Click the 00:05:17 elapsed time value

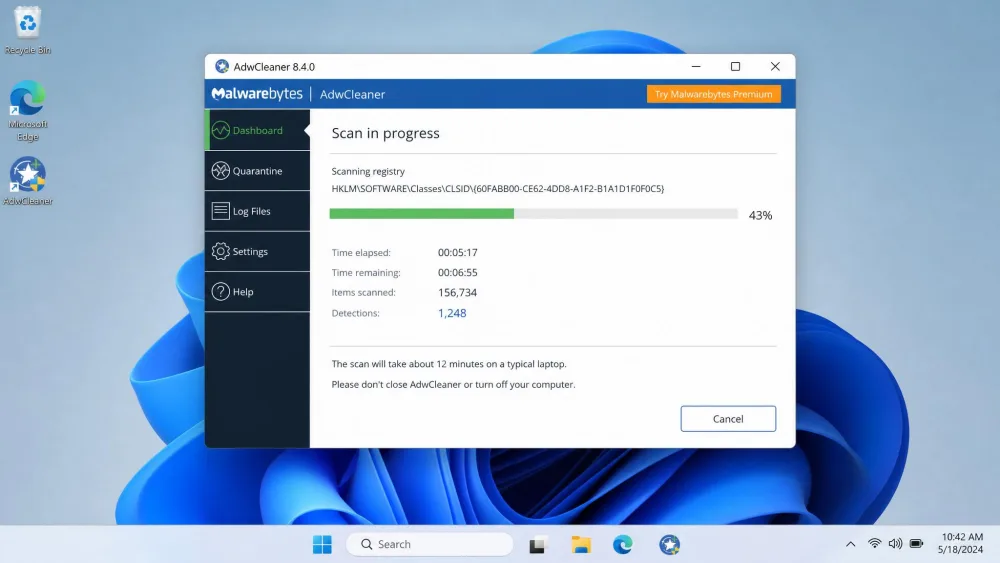(x=457, y=252)
